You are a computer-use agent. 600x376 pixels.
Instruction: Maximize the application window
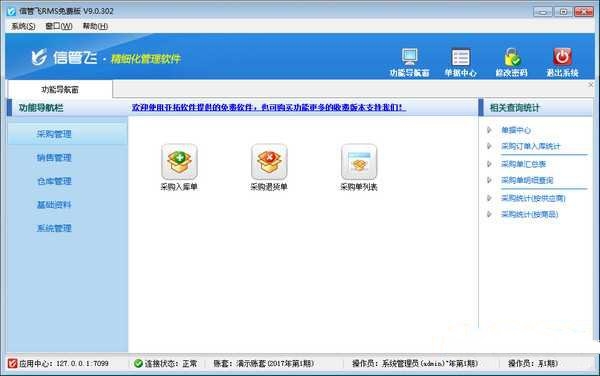point(563,12)
